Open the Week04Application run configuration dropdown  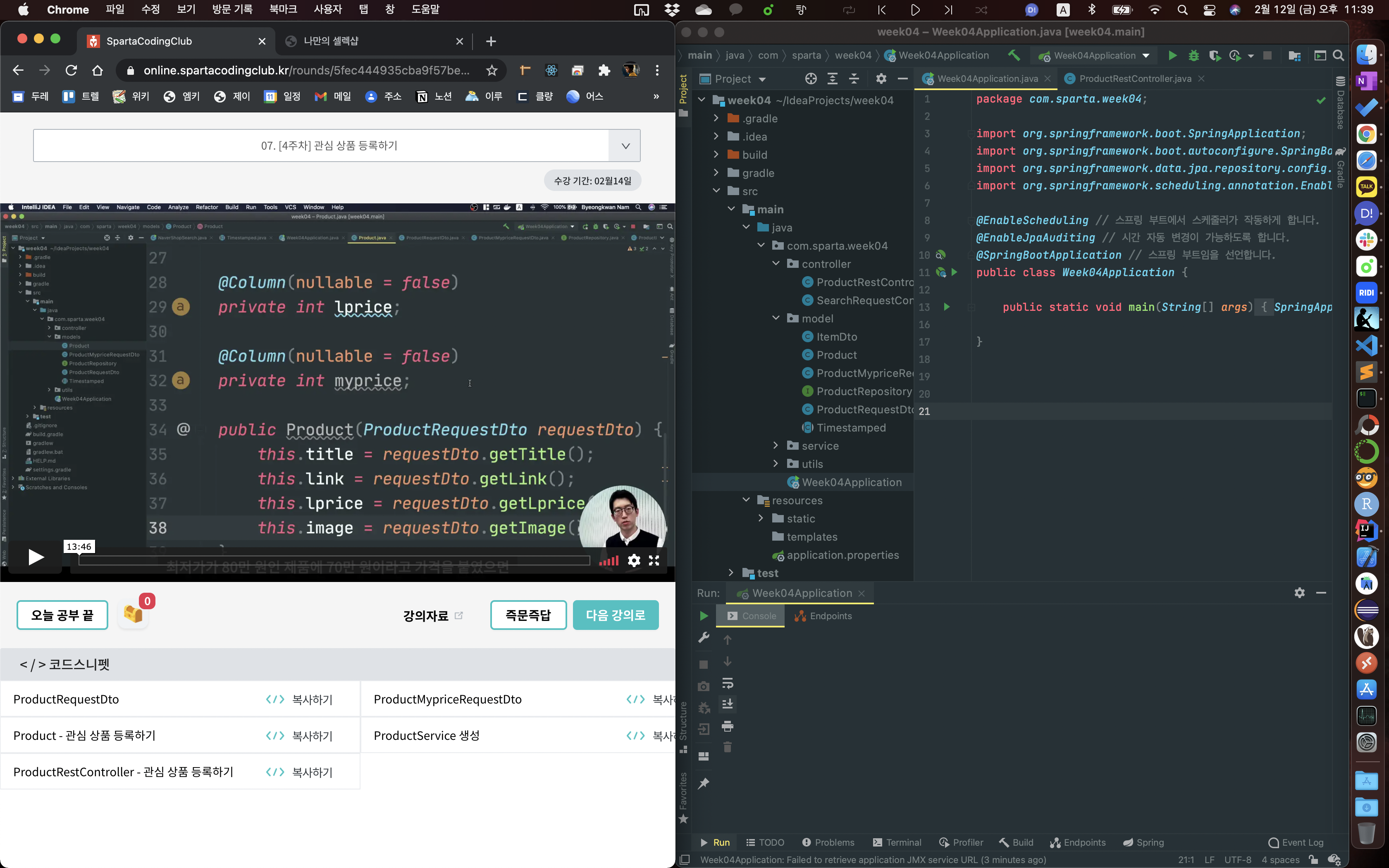pos(1146,56)
